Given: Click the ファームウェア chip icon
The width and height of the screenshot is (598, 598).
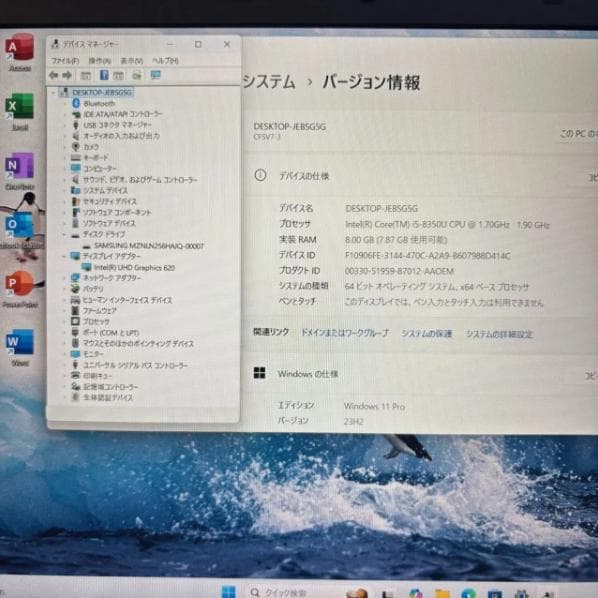Looking at the screenshot, I should coord(76,310).
